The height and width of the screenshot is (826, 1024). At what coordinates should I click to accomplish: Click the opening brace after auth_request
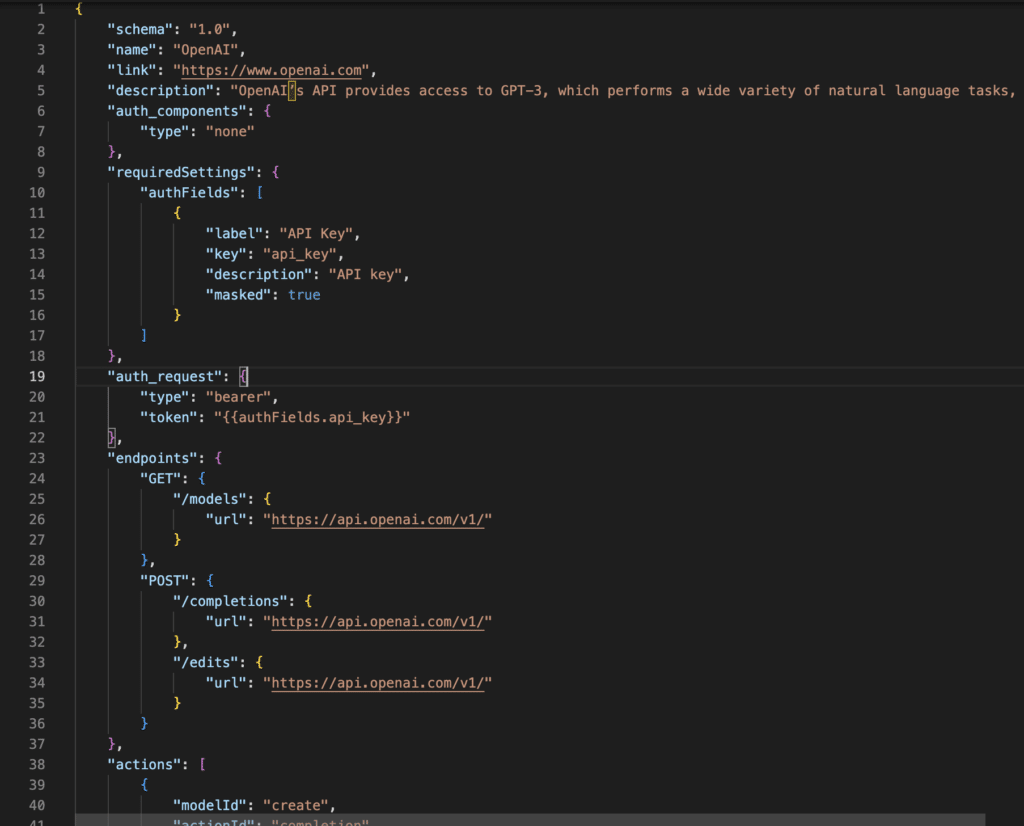tap(243, 377)
